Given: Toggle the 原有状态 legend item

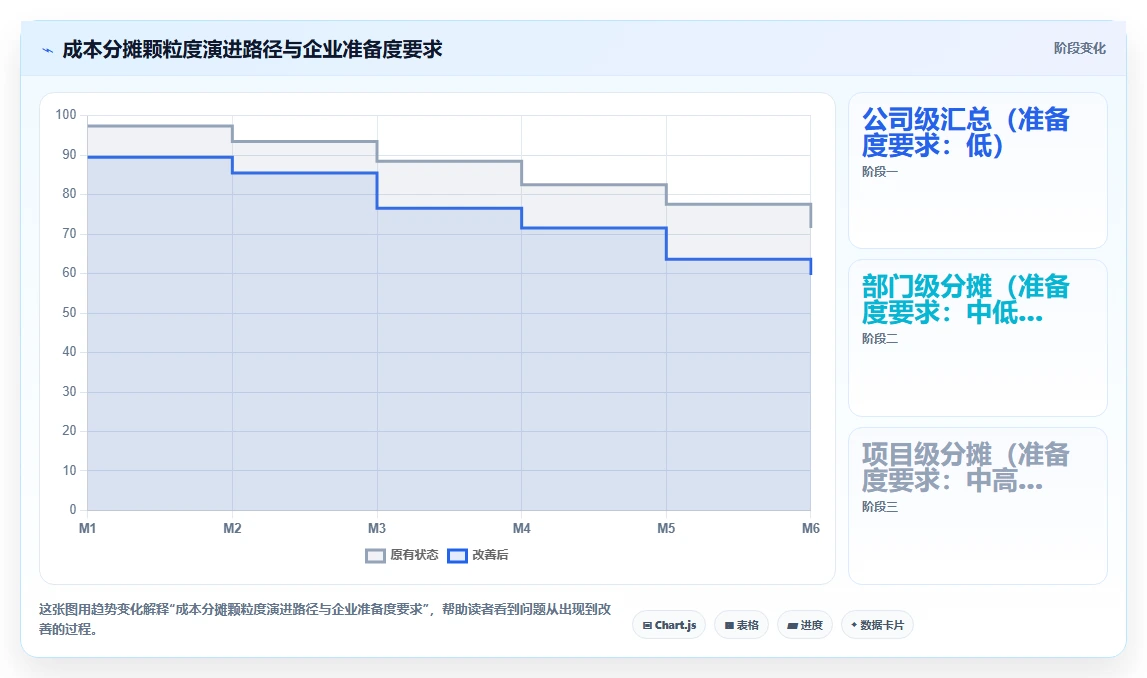Looking at the screenshot, I should (x=402, y=555).
